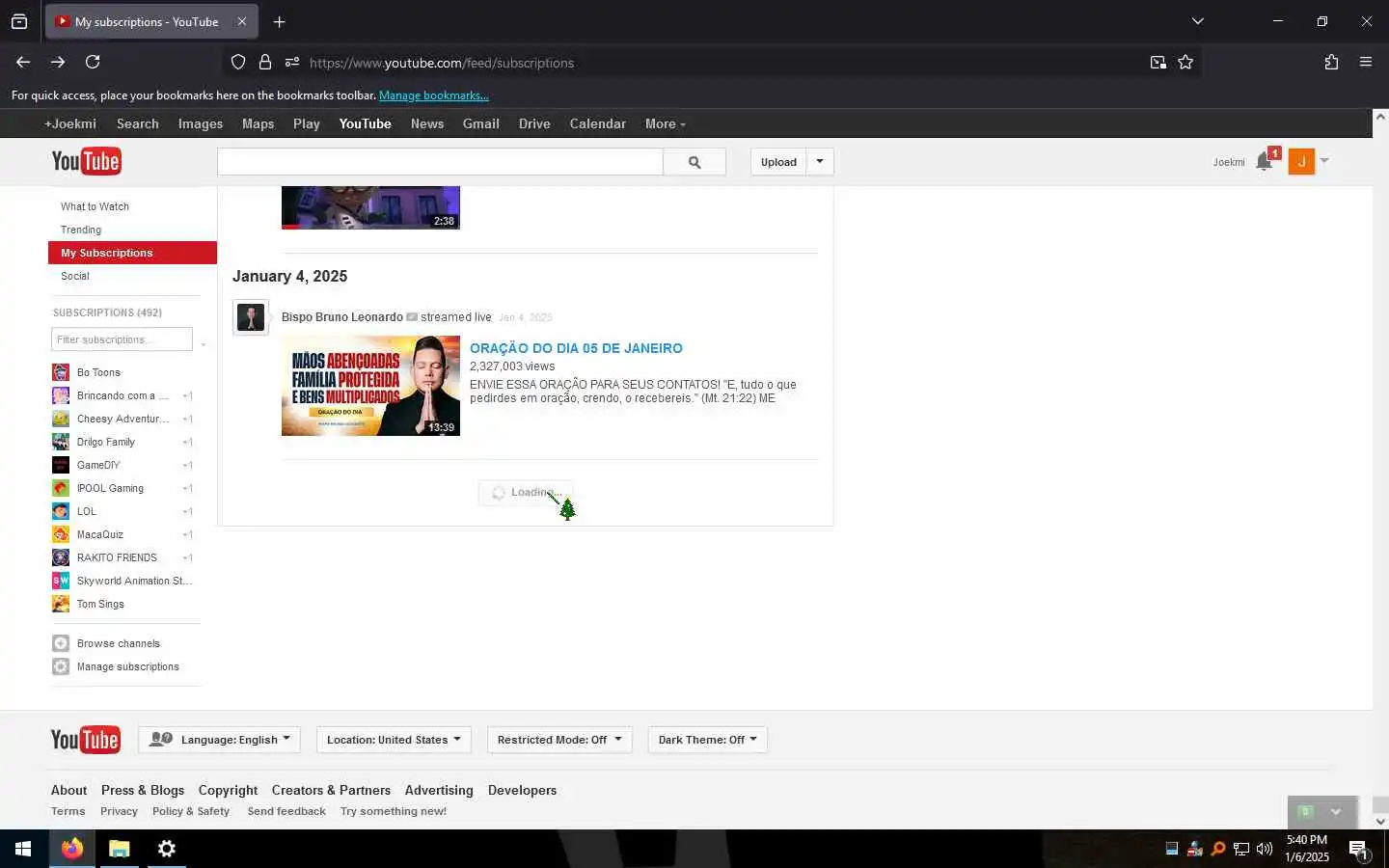
Task: Open Brincando com a channel icon
Action: point(61,395)
